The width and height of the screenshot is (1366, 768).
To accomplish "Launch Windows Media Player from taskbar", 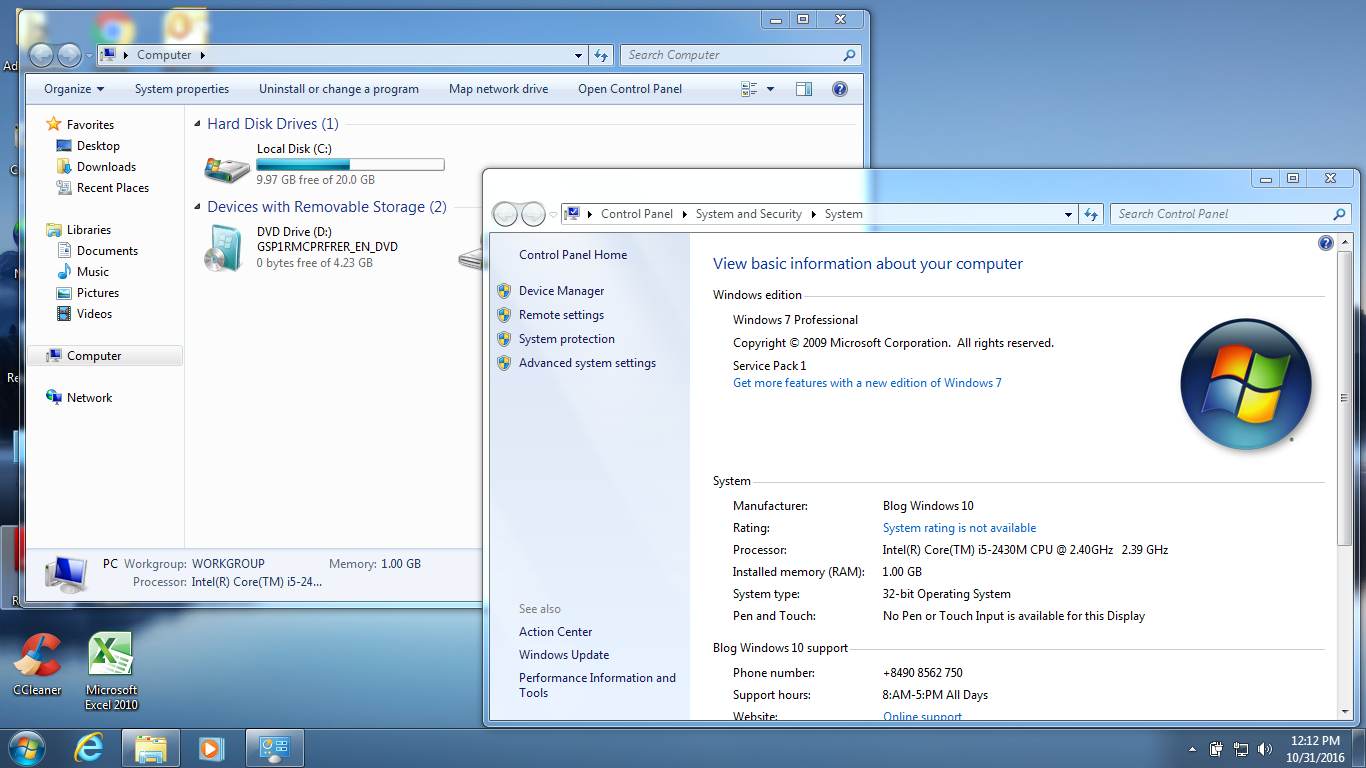I will (x=211, y=748).
